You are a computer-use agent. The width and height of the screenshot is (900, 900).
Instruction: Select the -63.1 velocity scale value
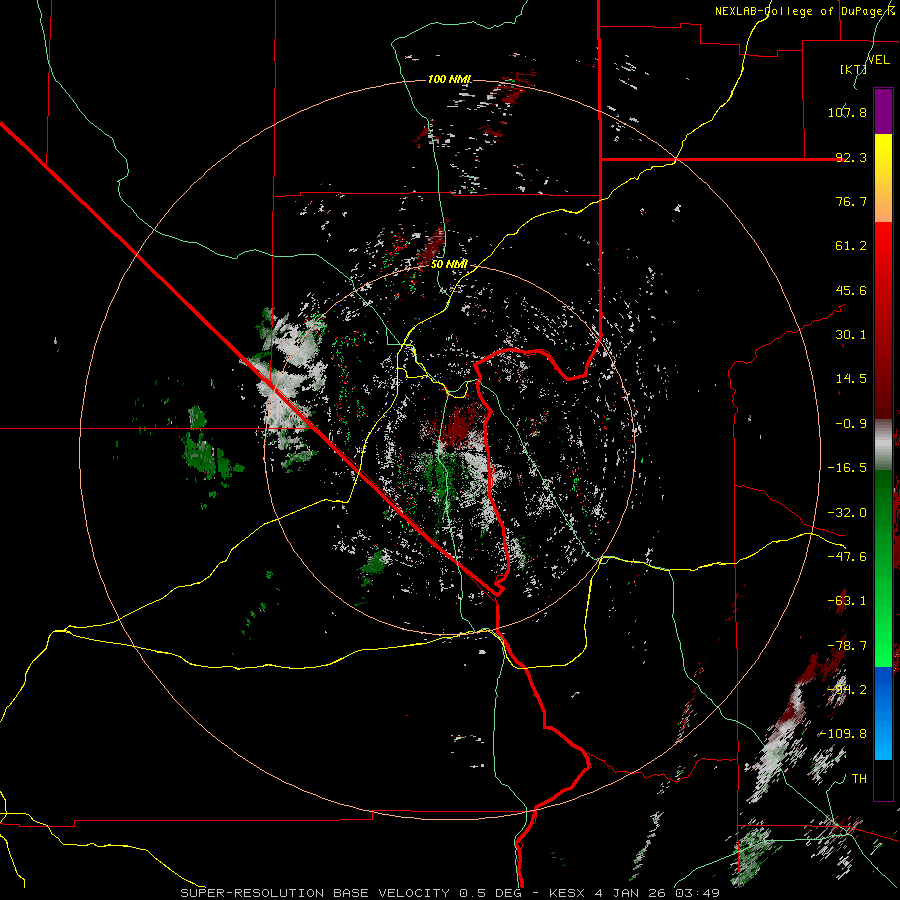coord(847,601)
